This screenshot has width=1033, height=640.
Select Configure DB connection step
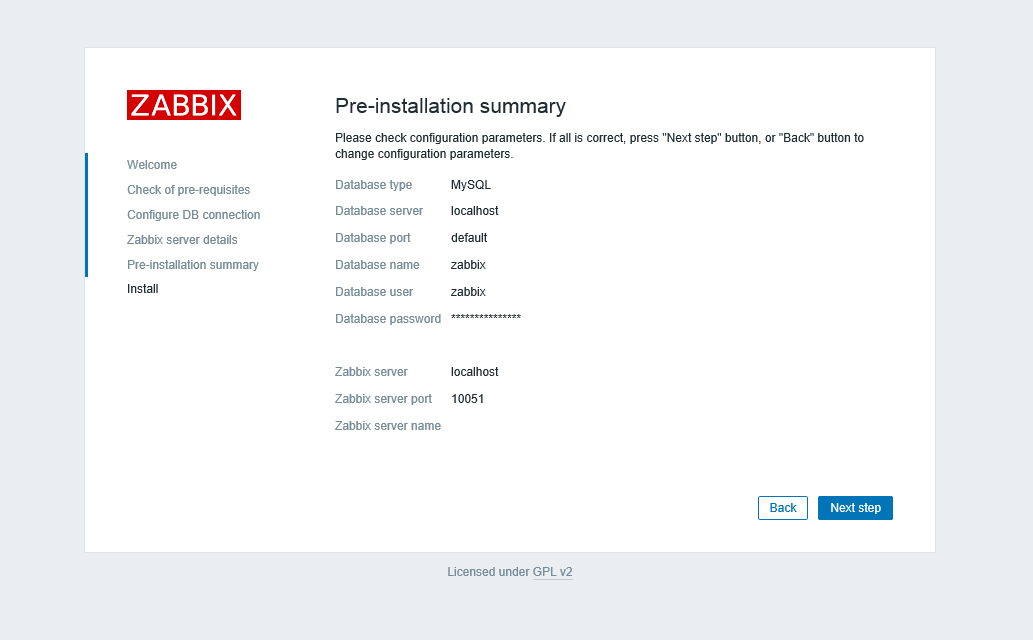click(194, 215)
